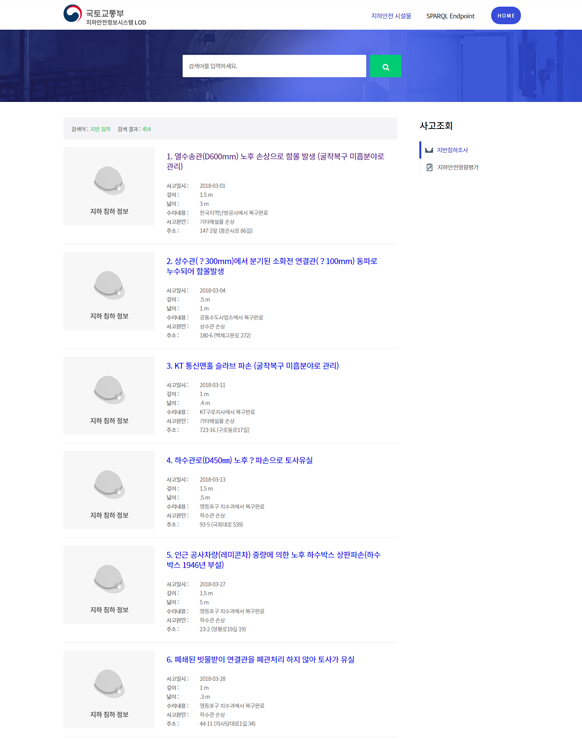This screenshot has width=582, height=741.
Task: Click helmet thumbnail for result 4 하수관로
Action: tap(109, 490)
